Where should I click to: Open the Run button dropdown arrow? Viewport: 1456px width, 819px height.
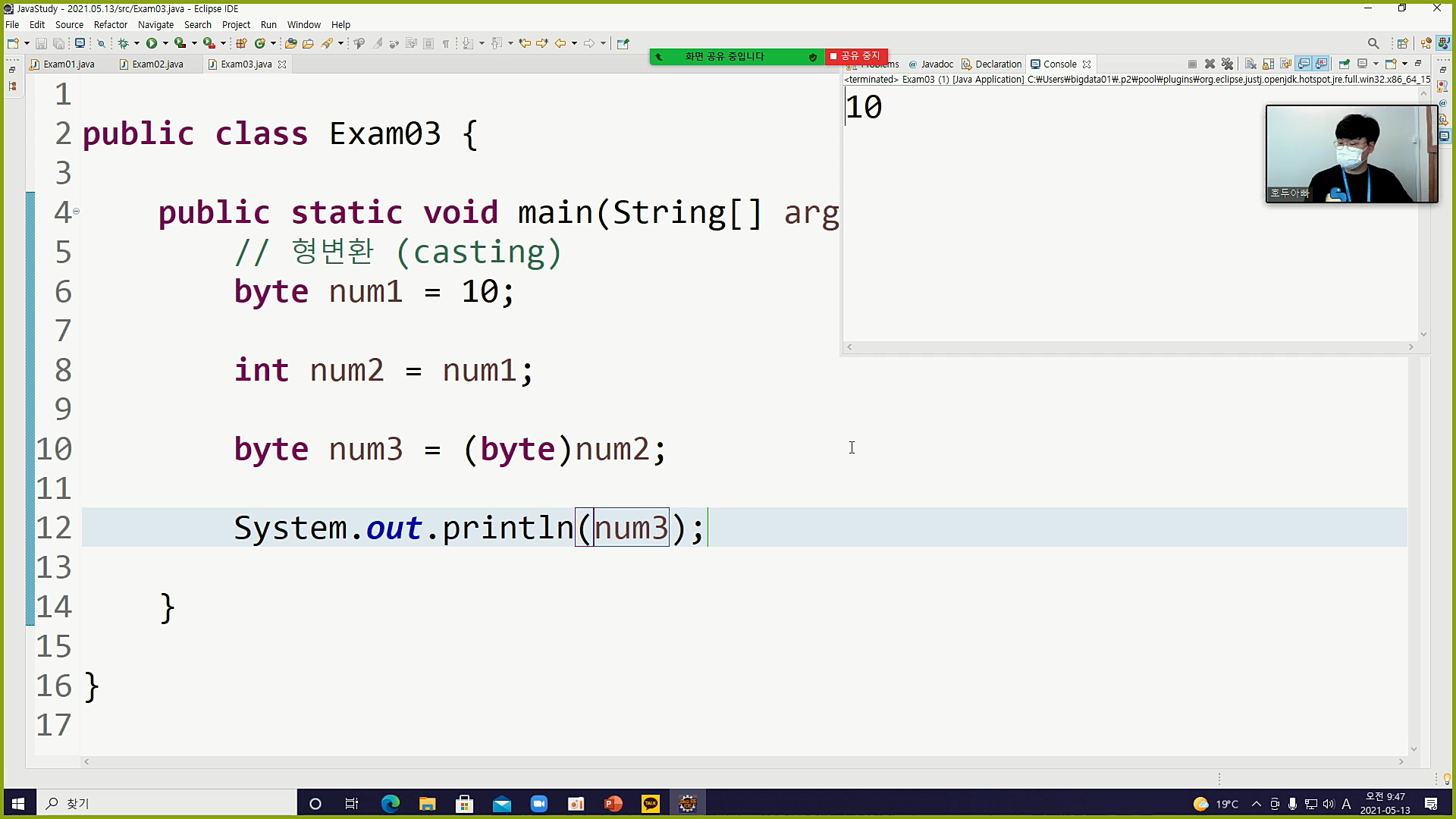point(165,43)
